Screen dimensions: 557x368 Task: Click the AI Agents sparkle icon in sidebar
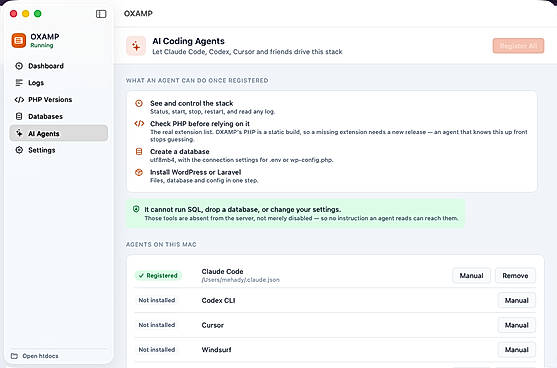(x=19, y=133)
